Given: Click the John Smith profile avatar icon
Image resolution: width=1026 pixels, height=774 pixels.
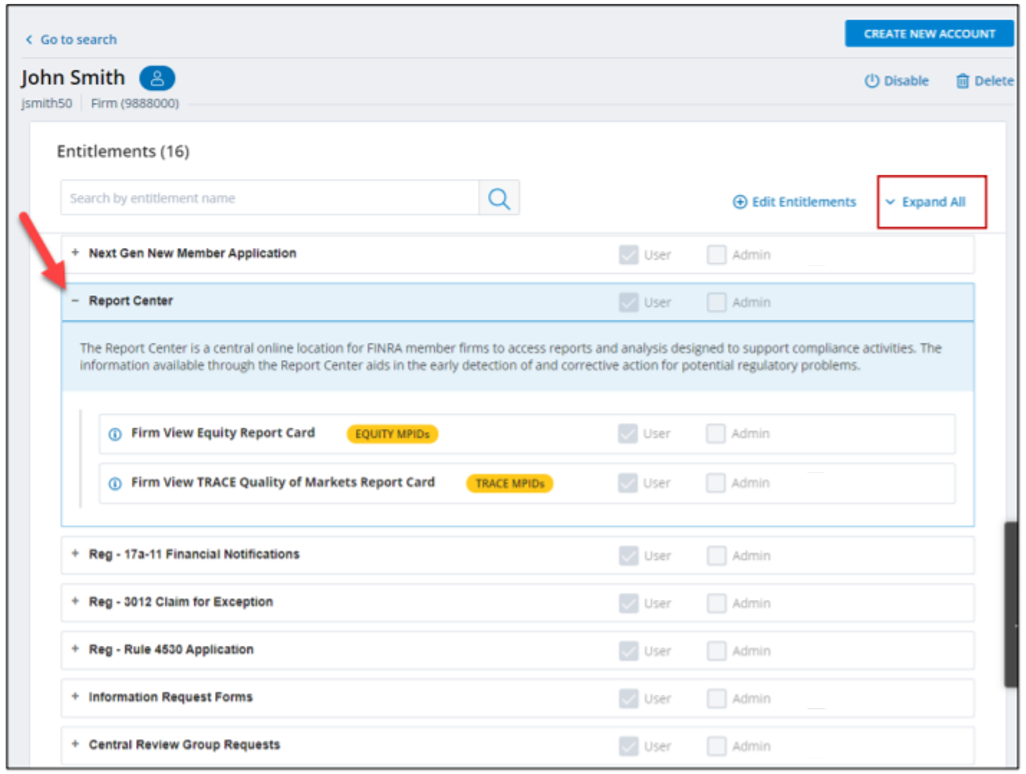Looking at the screenshot, I should pos(157,77).
